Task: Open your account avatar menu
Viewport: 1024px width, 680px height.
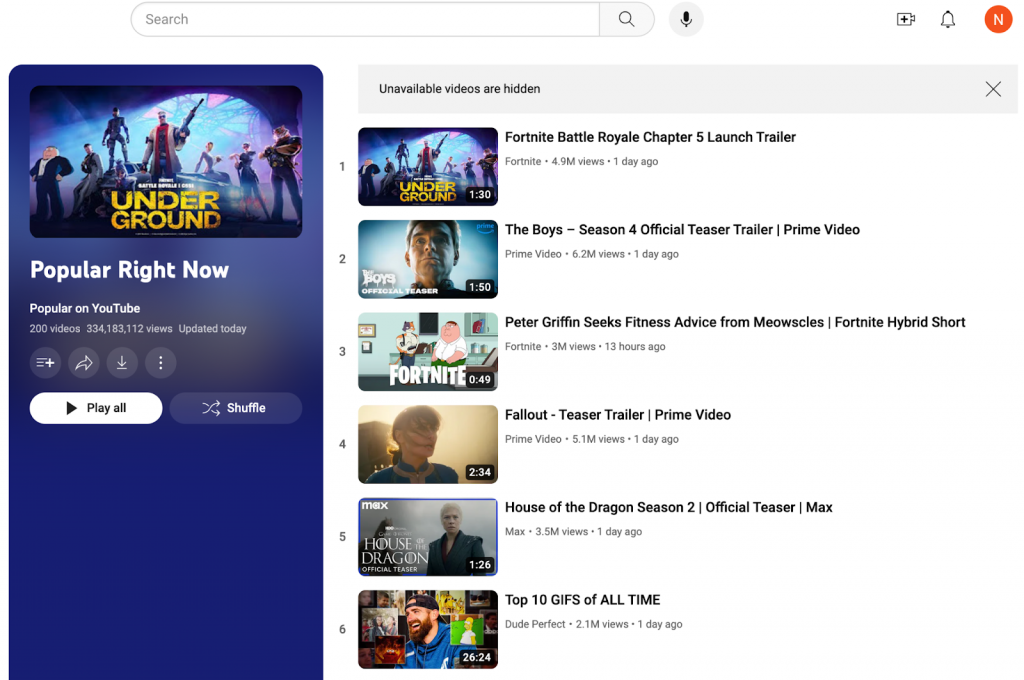Action: click(x=998, y=19)
